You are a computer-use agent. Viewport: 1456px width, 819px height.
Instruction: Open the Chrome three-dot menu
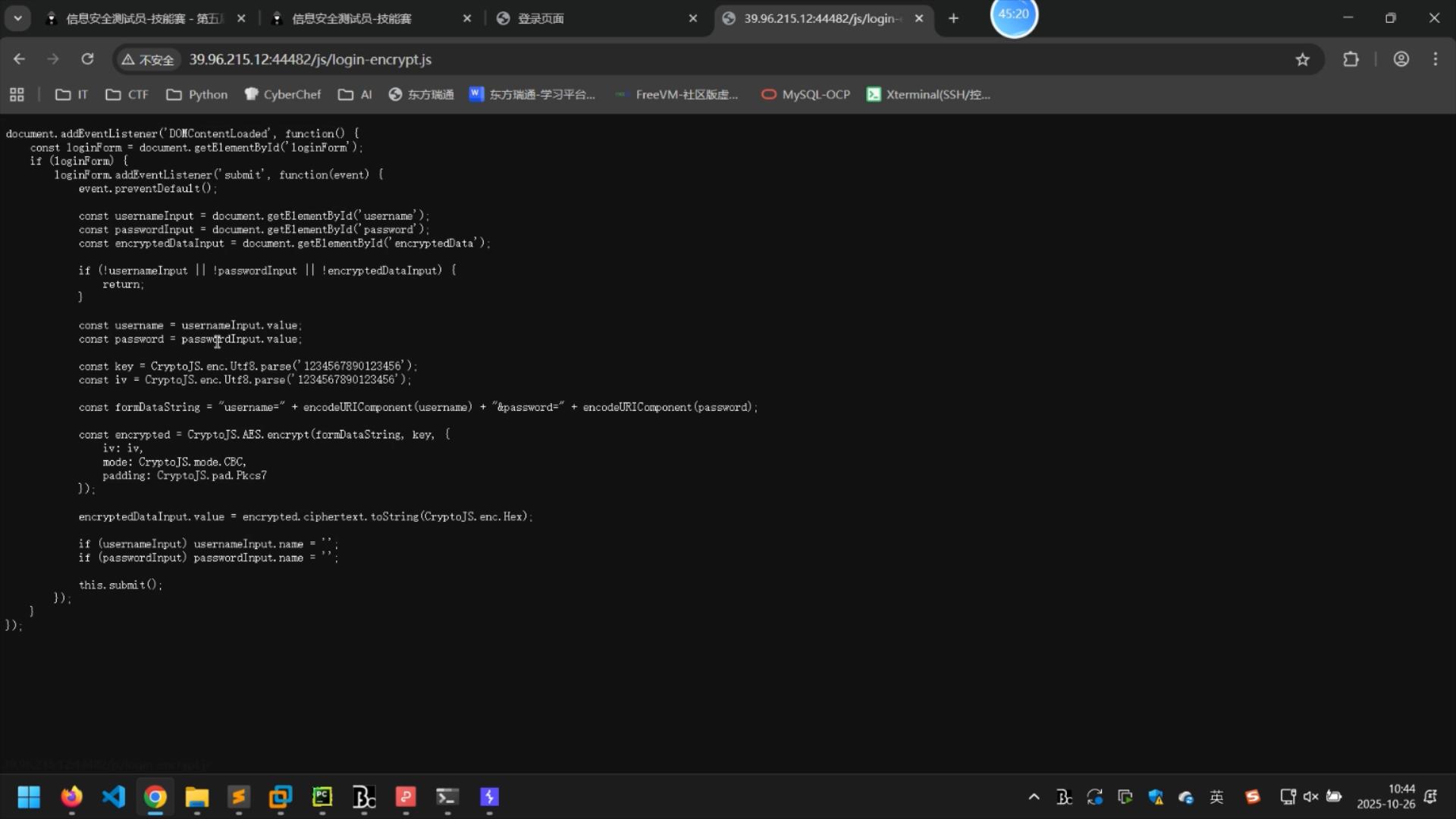(x=1435, y=59)
